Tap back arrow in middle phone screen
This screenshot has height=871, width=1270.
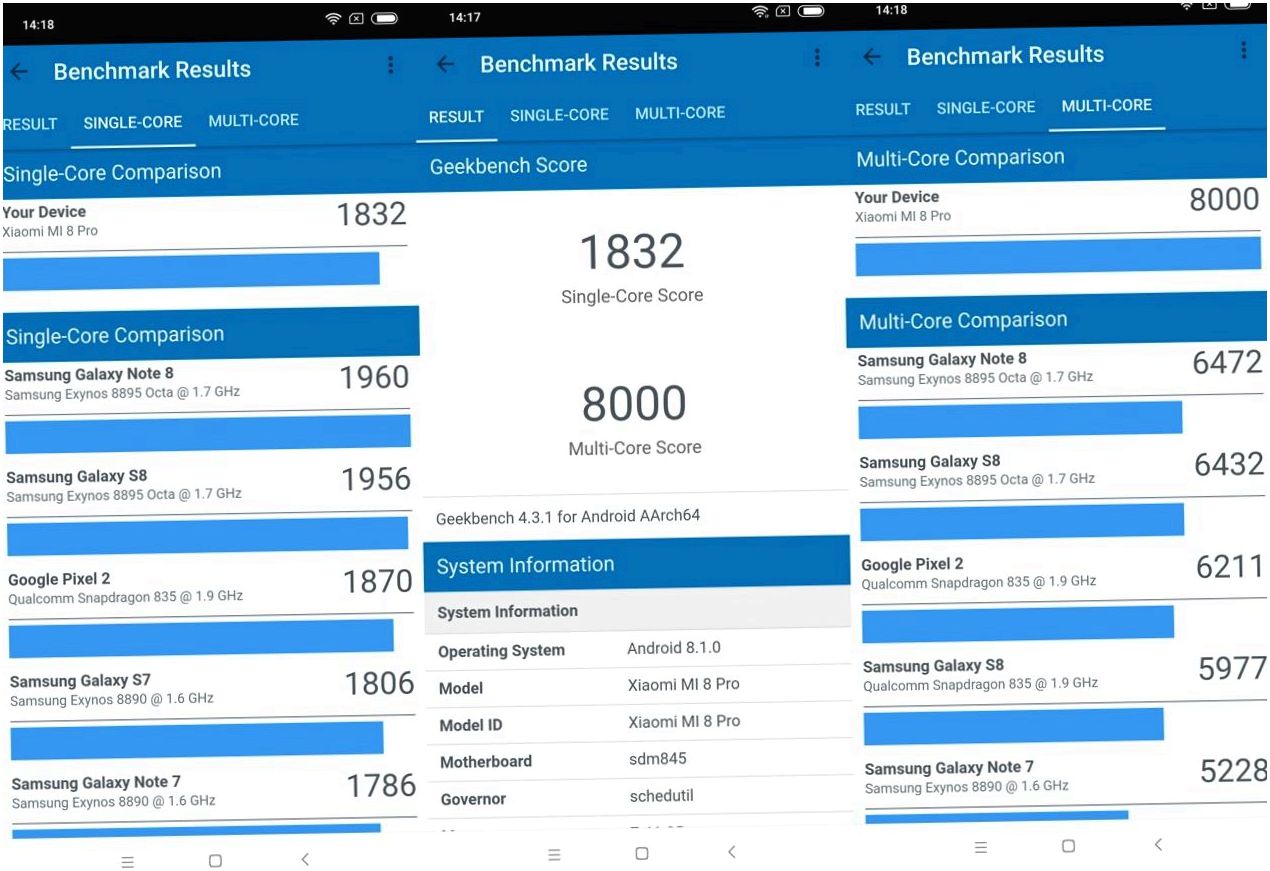pos(445,64)
